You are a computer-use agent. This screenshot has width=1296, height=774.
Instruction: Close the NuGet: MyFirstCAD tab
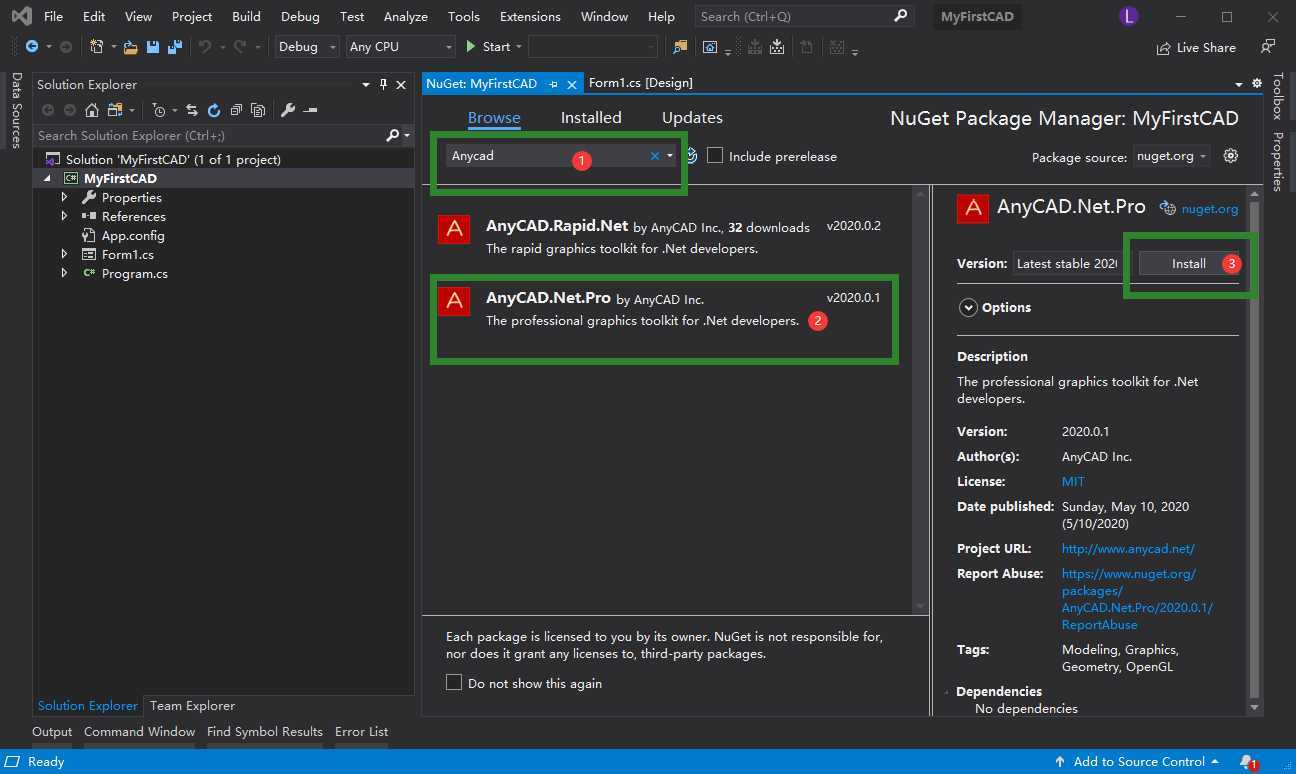click(x=572, y=84)
